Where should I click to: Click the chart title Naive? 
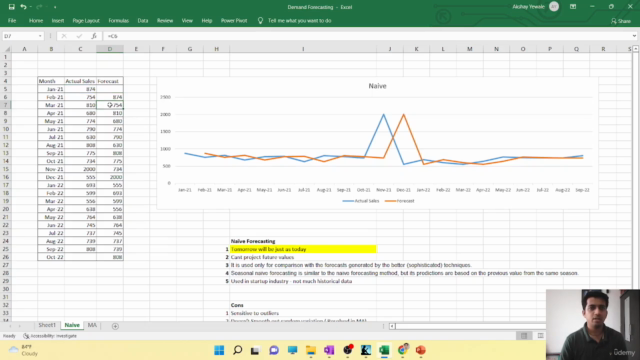(x=377, y=86)
